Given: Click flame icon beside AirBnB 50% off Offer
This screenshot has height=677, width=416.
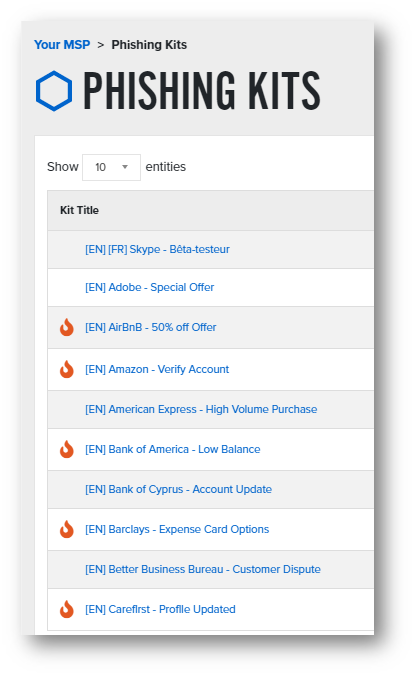Looking at the screenshot, I should click(x=67, y=327).
